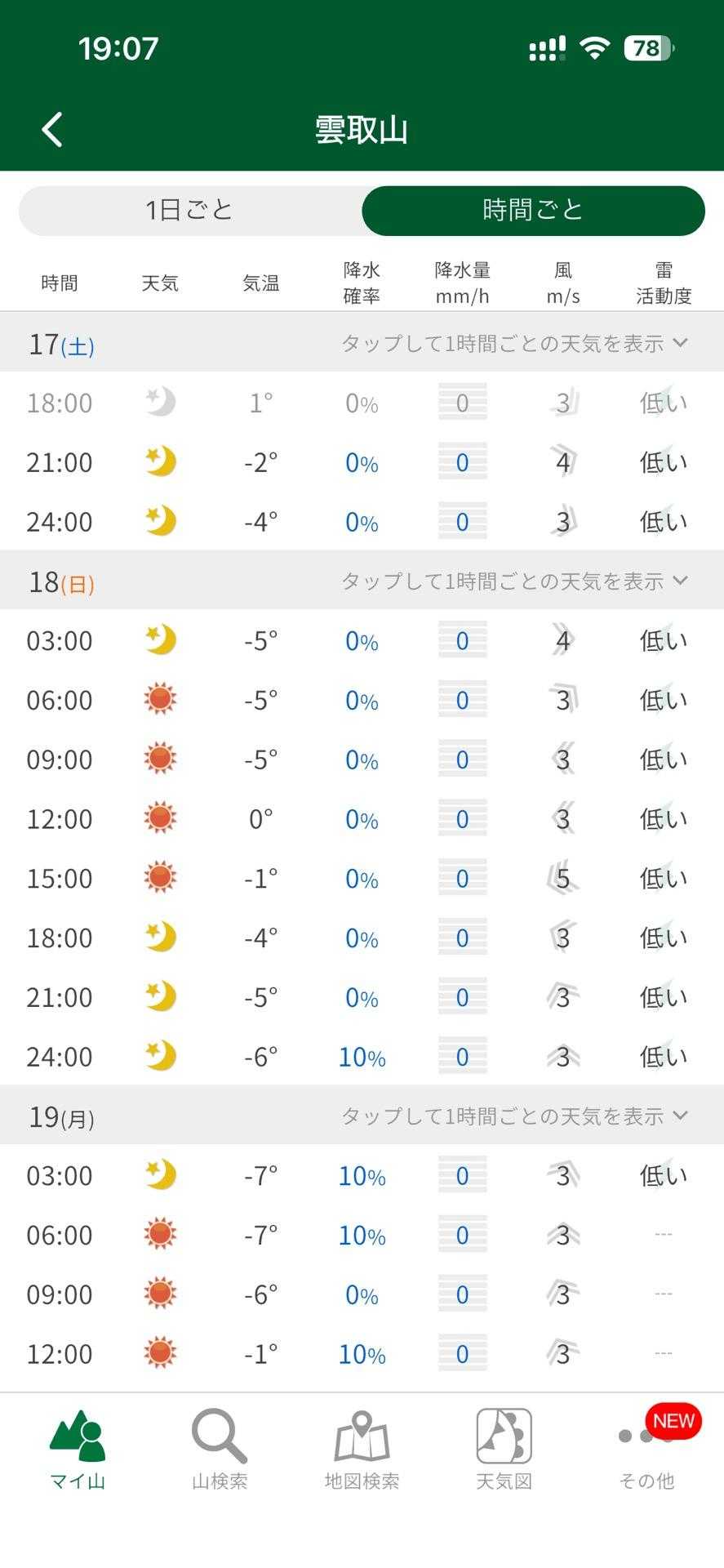Tap the sun icon at 06:00 on the 18th
Screen dimensions: 724x1568
(x=160, y=700)
